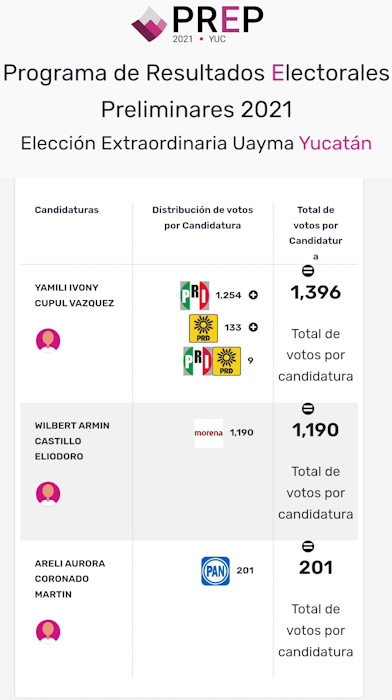The image size is (392, 700).
Task: Click the morena party logo
Action: point(209,433)
